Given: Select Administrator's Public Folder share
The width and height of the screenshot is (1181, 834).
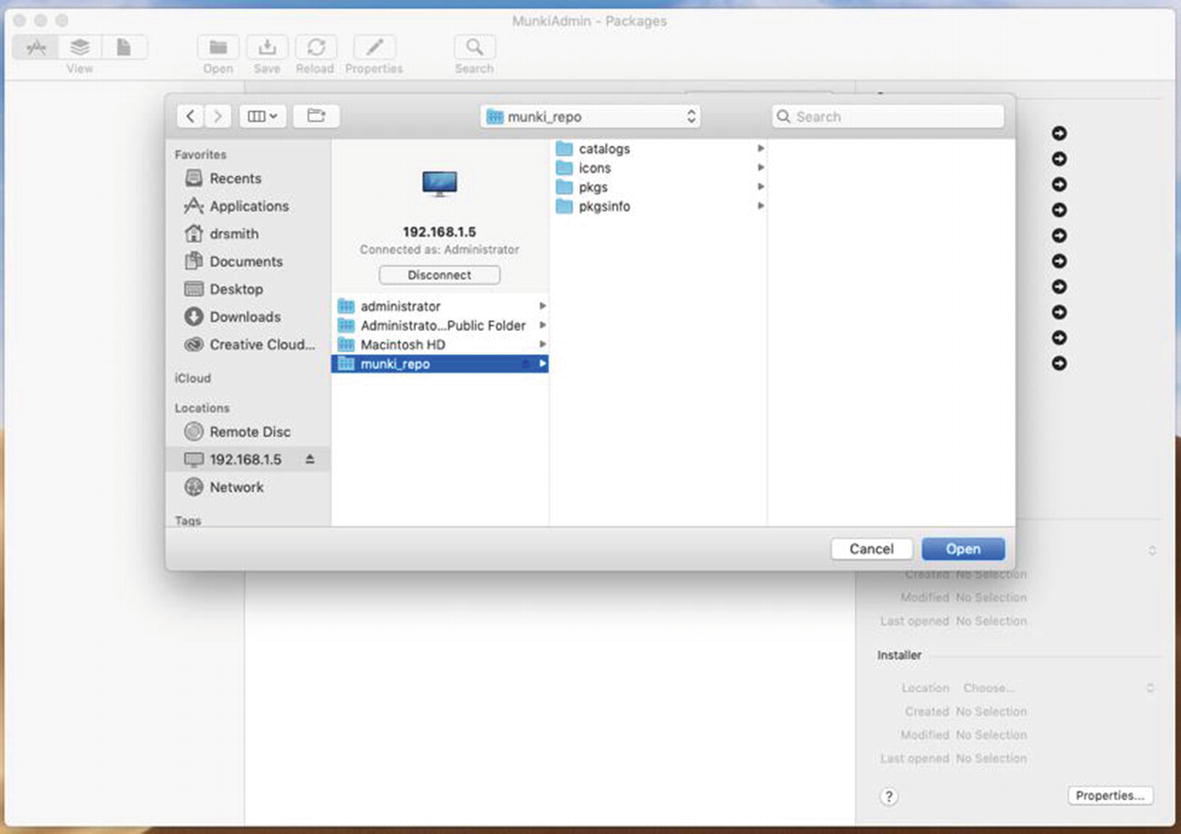Looking at the screenshot, I should pos(440,325).
